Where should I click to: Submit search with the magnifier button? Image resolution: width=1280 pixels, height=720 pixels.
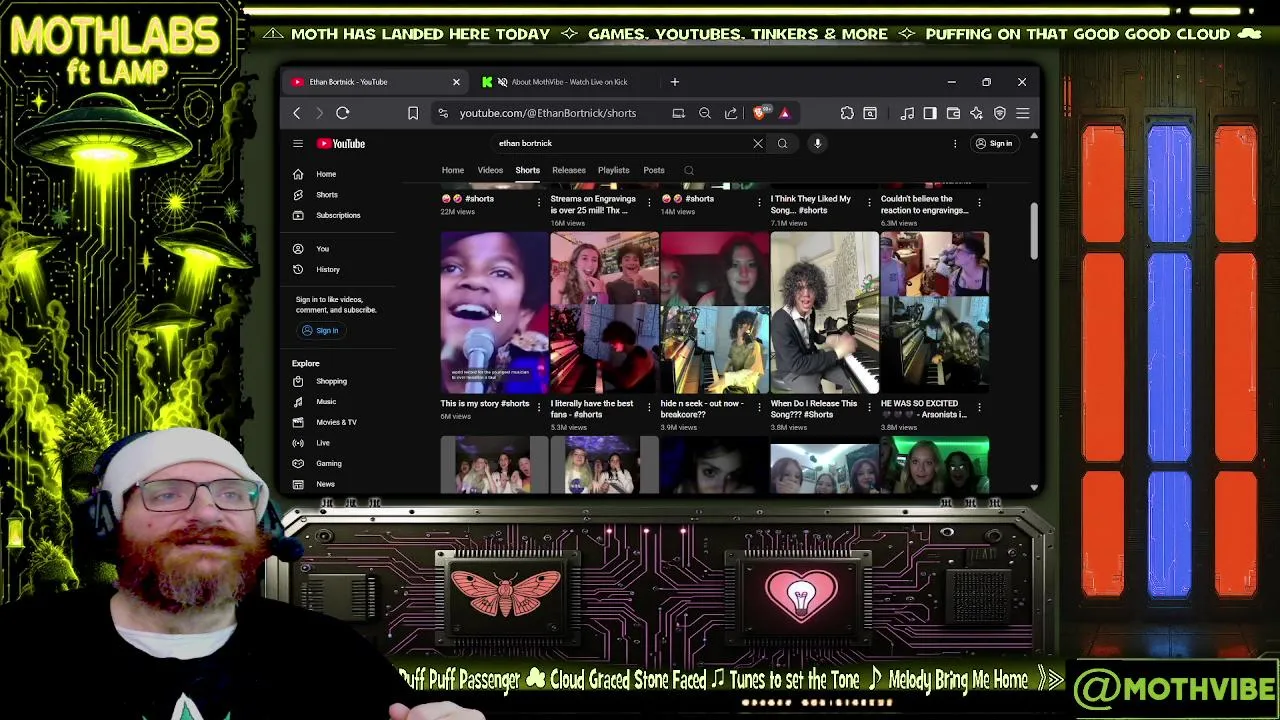782,143
